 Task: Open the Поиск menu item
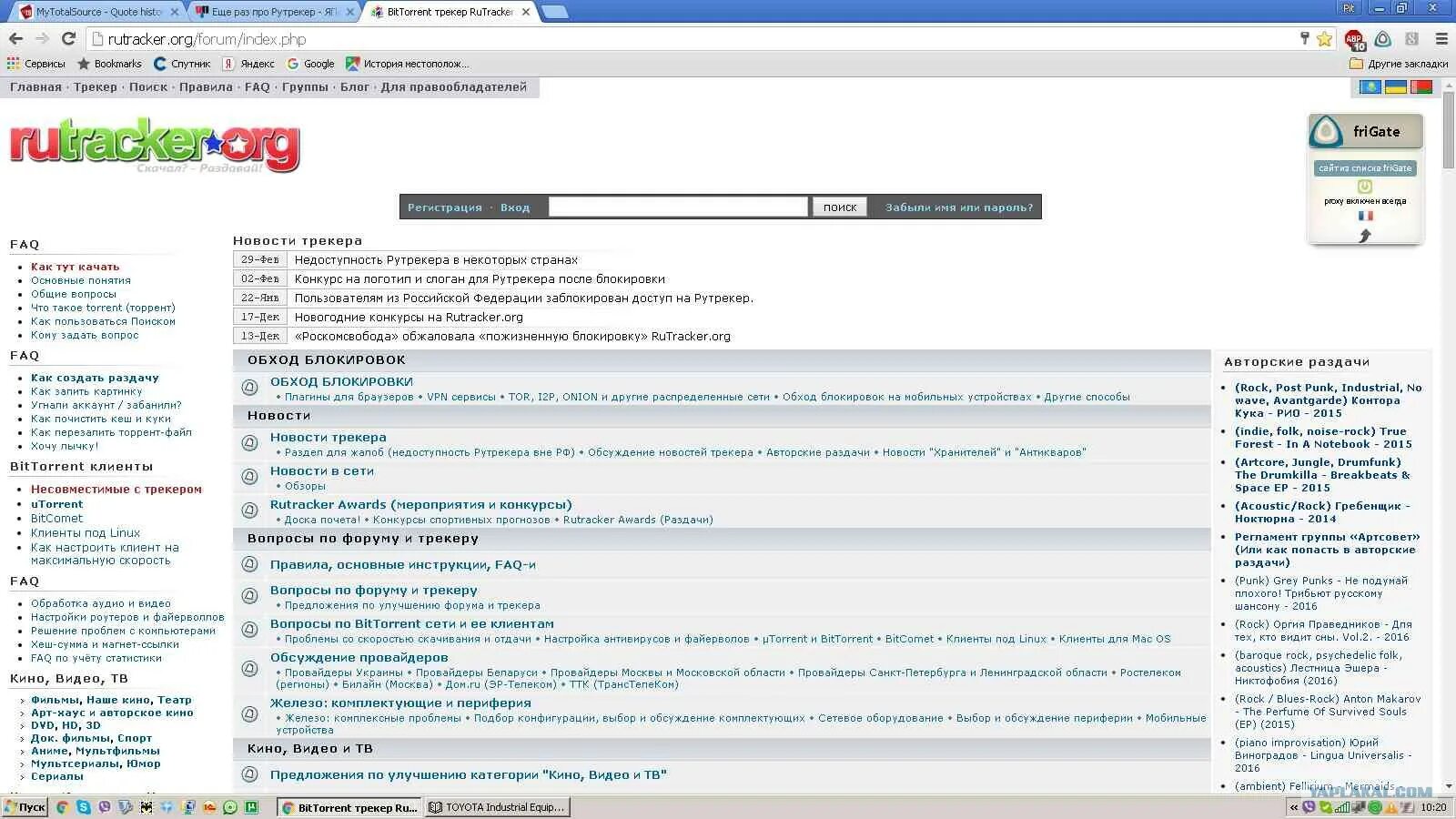(x=148, y=87)
